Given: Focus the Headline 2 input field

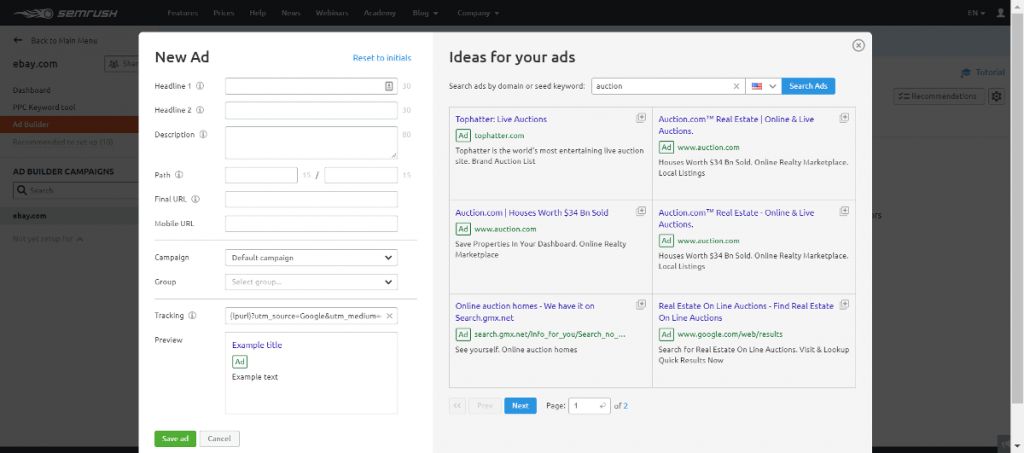Looking at the screenshot, I should (x=311, y=110).
